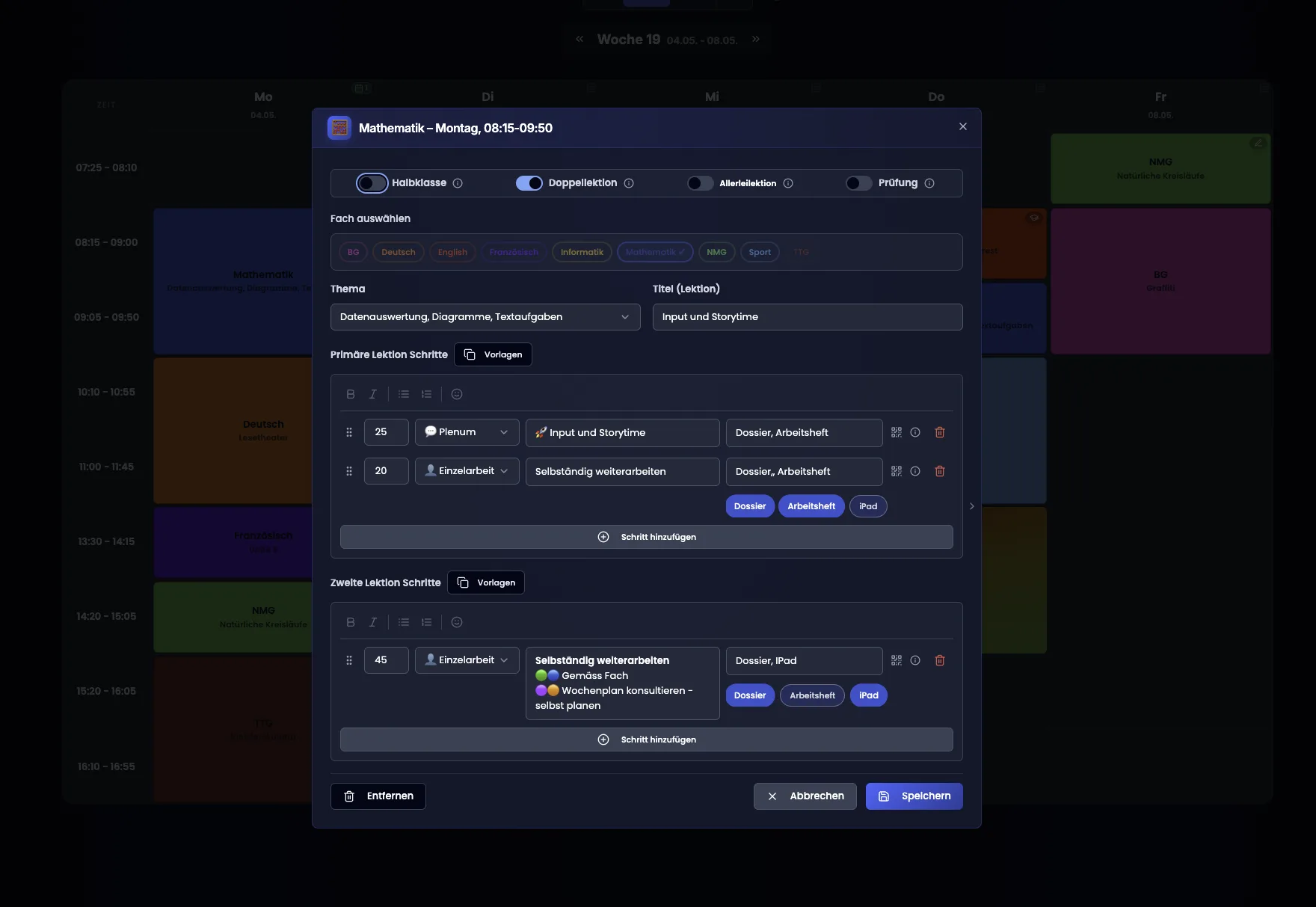The image size is (1316, 907).
Task: Delete the Input und Storytime step
Action: pyautogui.click(x=940, y=432)
